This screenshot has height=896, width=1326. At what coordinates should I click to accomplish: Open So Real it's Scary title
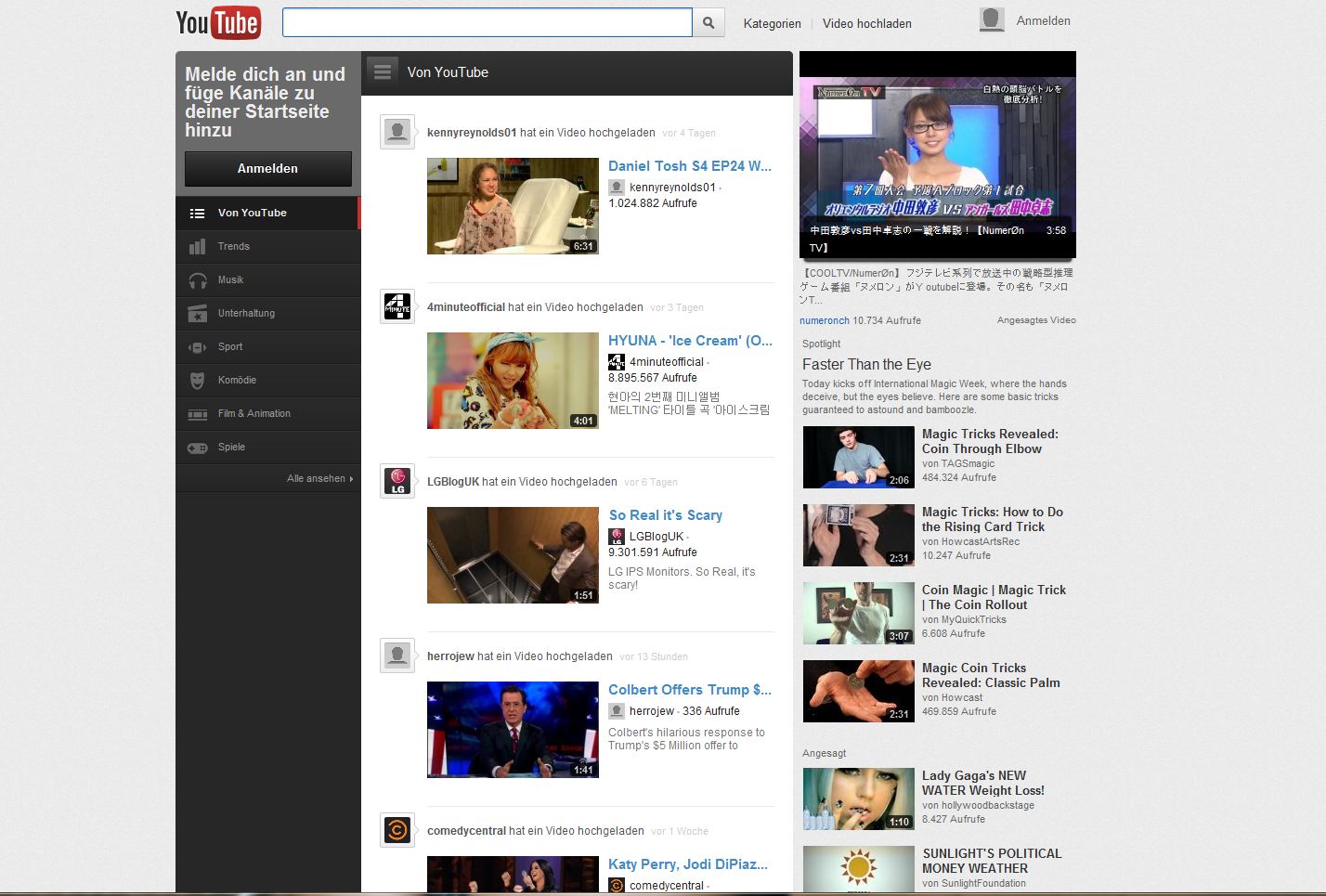tap(666, 515)
